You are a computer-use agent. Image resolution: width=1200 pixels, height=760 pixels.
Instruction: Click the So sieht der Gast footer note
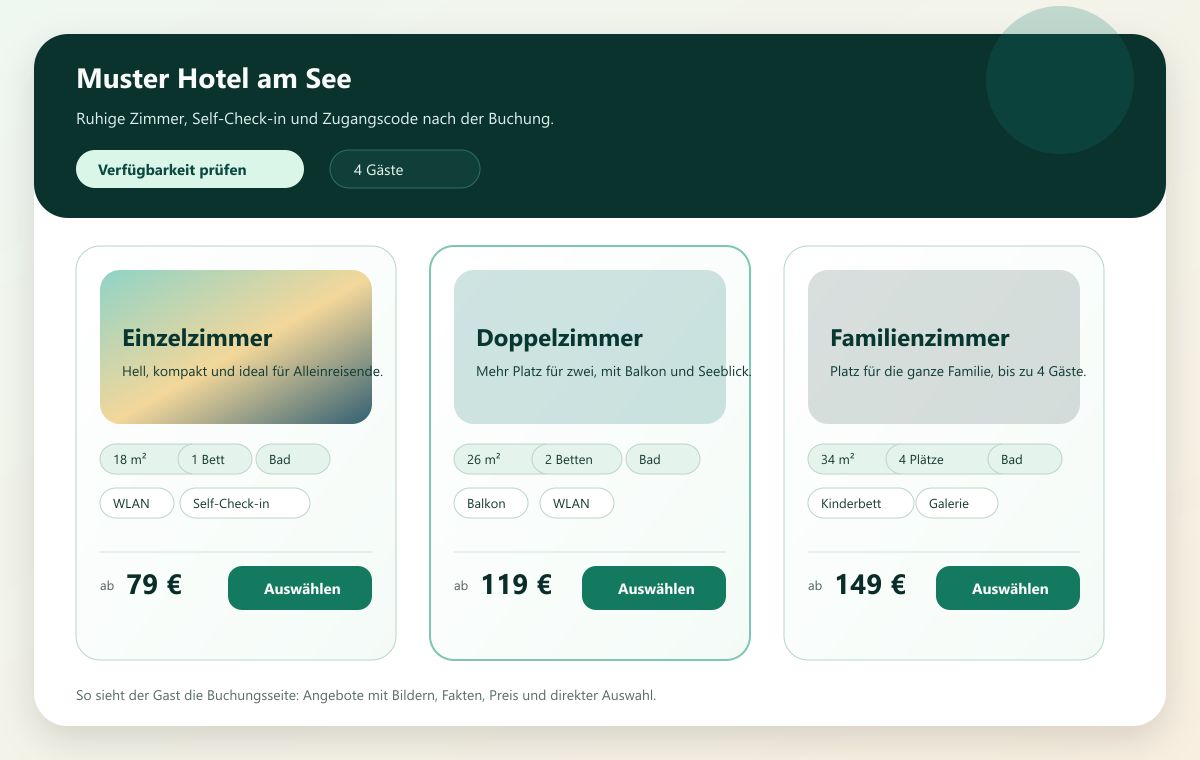[366, 695]
